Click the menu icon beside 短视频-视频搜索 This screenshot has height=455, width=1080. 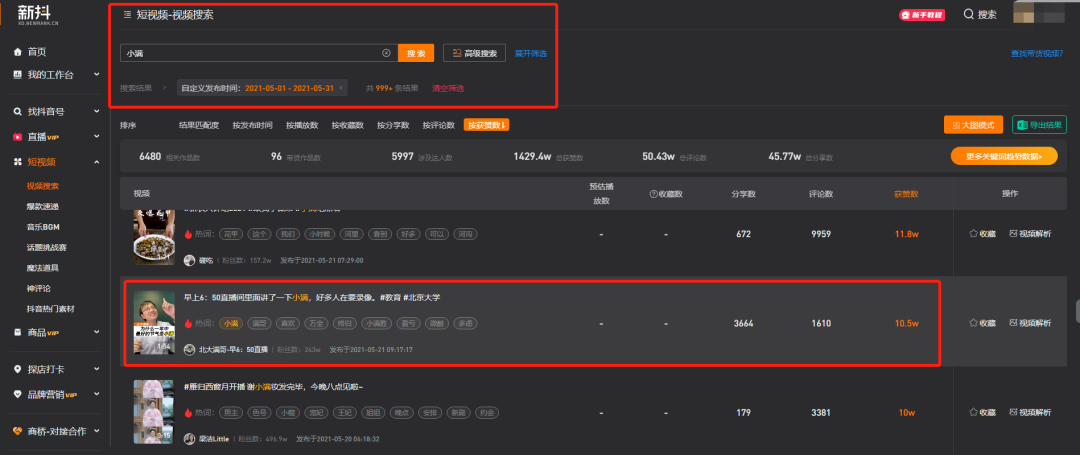[127, 15]
